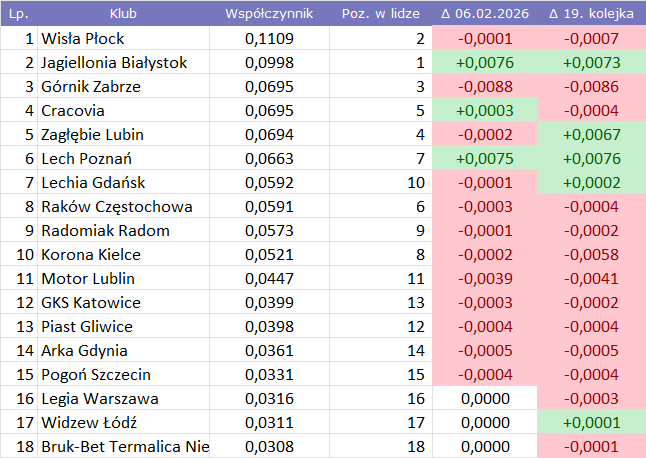646x458 pixels.
Task: Click the "Δ 19. kolejka" header
Action: point(591,15)
